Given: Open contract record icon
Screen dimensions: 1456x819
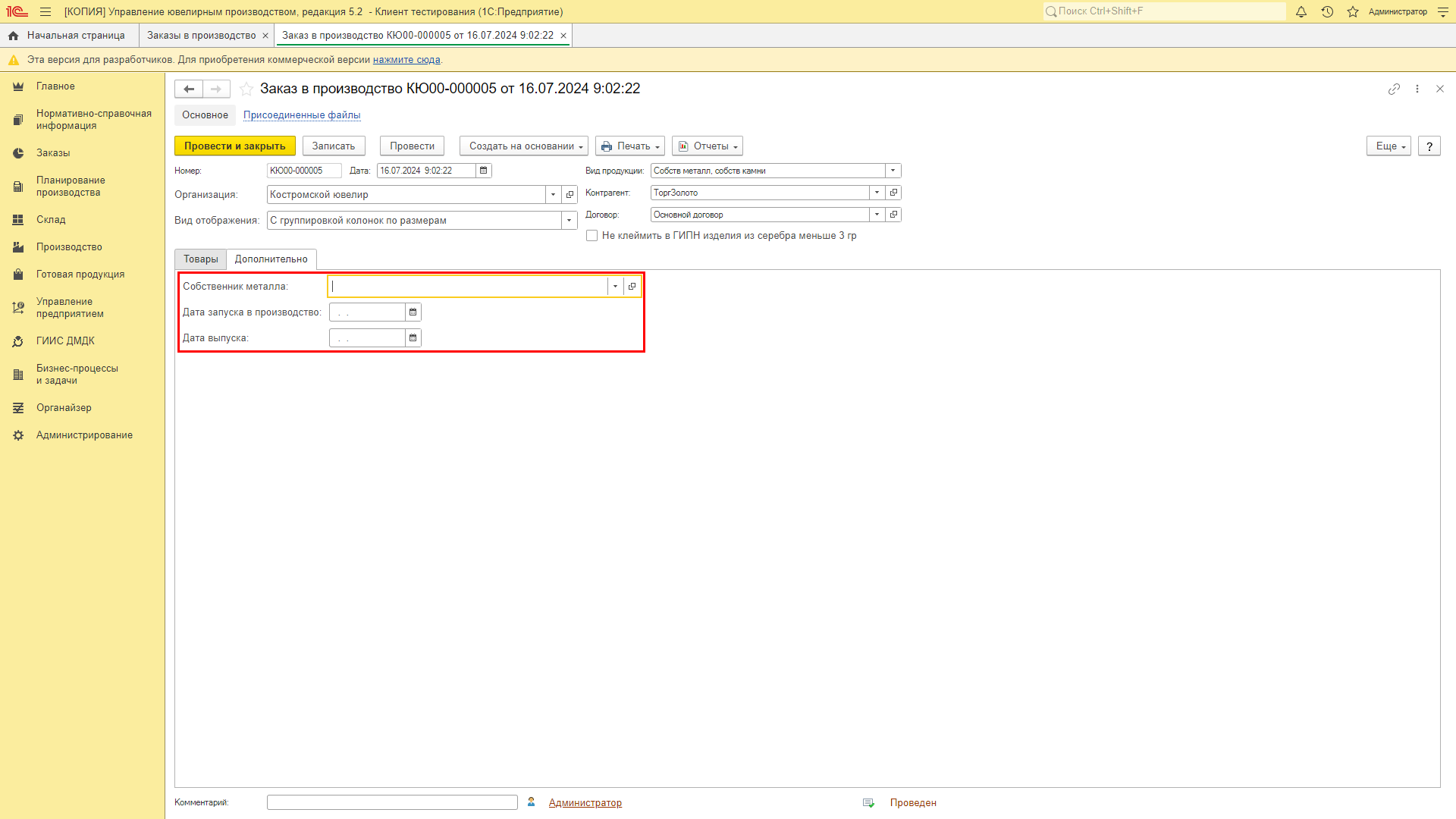Looking at the screenshot, I should click(x=894, y=215).
